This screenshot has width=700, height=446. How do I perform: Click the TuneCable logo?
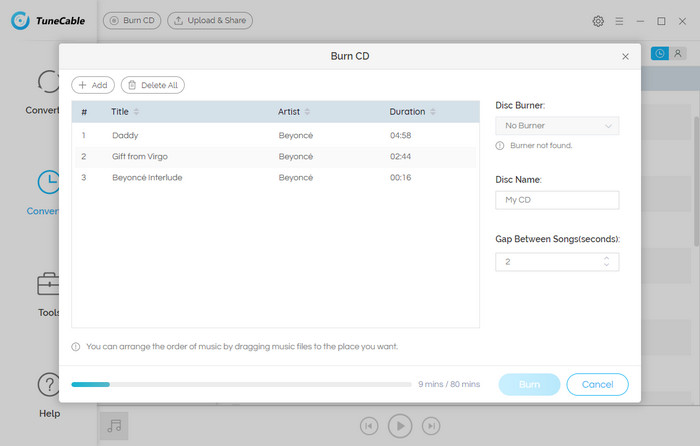[x=48, y=21]
